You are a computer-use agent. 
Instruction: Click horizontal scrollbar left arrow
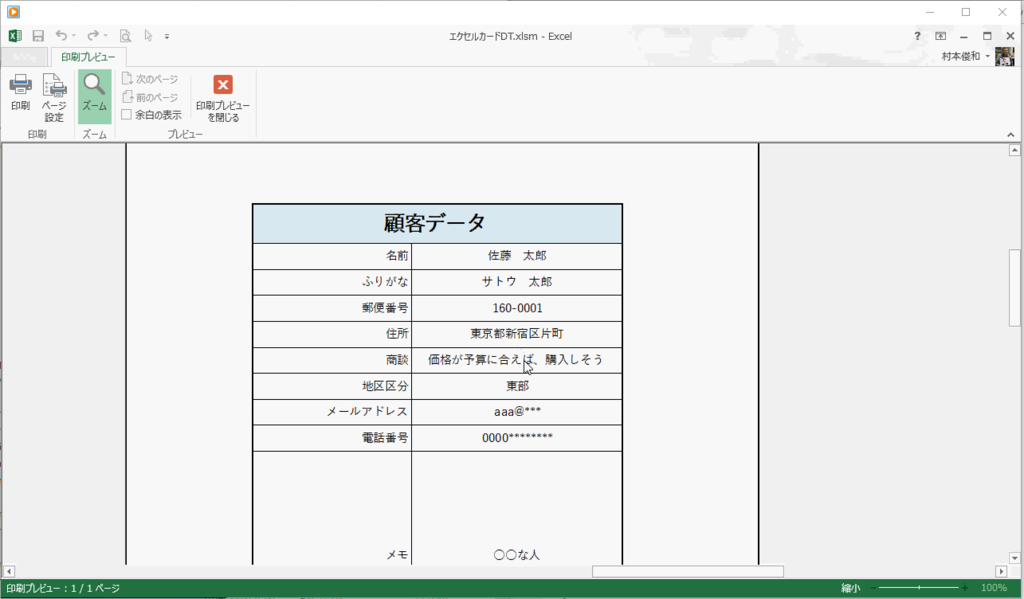(8, 572)
